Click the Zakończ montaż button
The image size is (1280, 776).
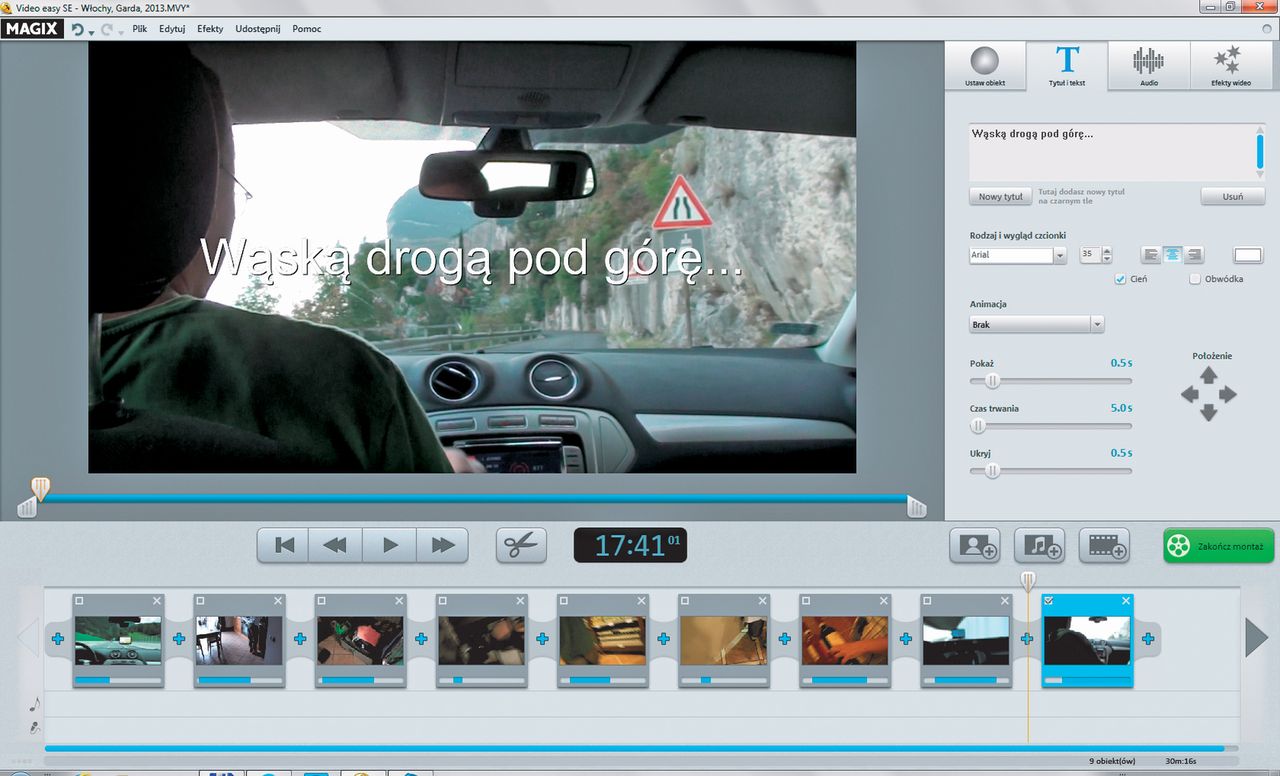click(1219, 546)
